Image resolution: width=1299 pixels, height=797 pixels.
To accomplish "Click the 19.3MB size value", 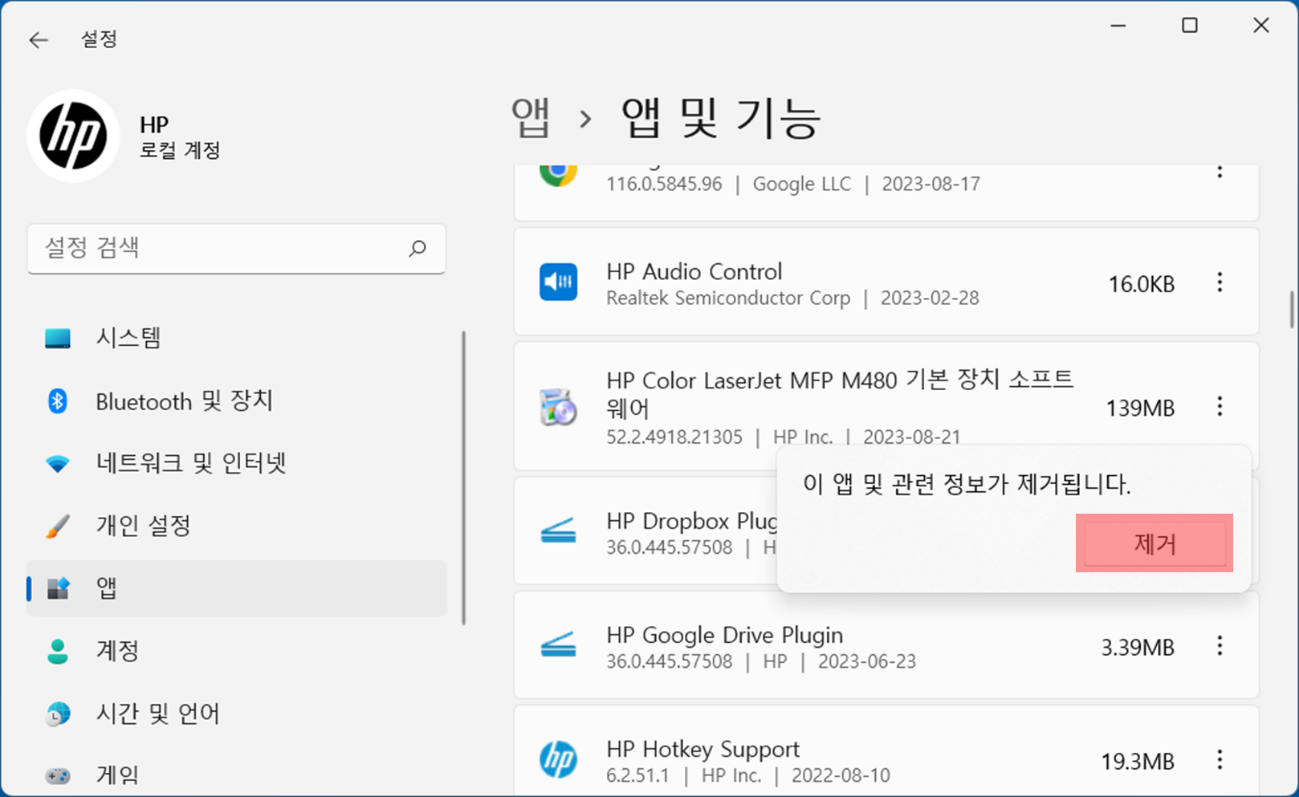I will [1138, 762].
